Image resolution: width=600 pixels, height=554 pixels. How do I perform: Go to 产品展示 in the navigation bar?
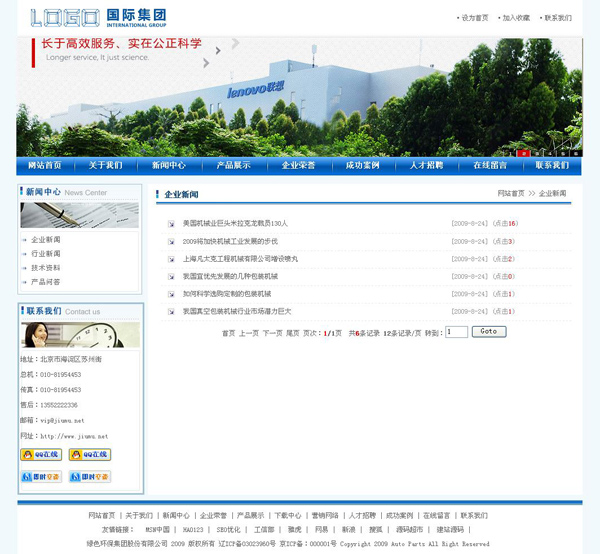[234, 166]
